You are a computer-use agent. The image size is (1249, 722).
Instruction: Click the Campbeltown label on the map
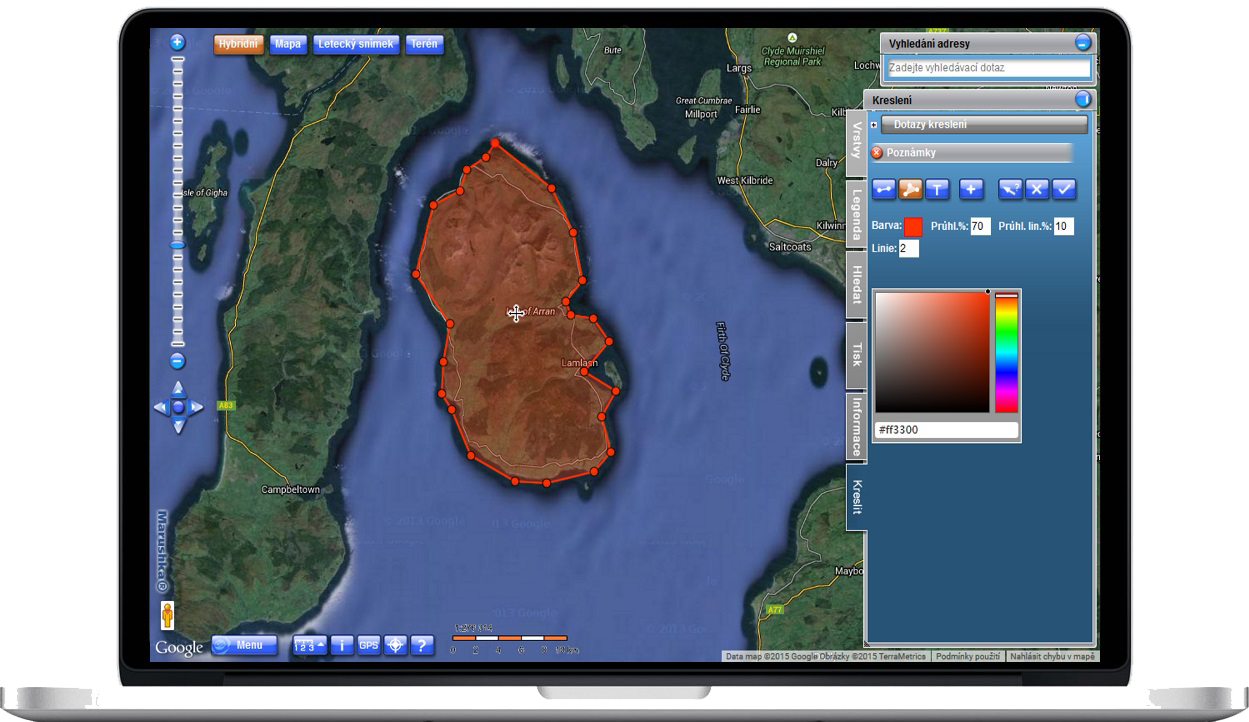pyautogui.click(x=290, y=490)
